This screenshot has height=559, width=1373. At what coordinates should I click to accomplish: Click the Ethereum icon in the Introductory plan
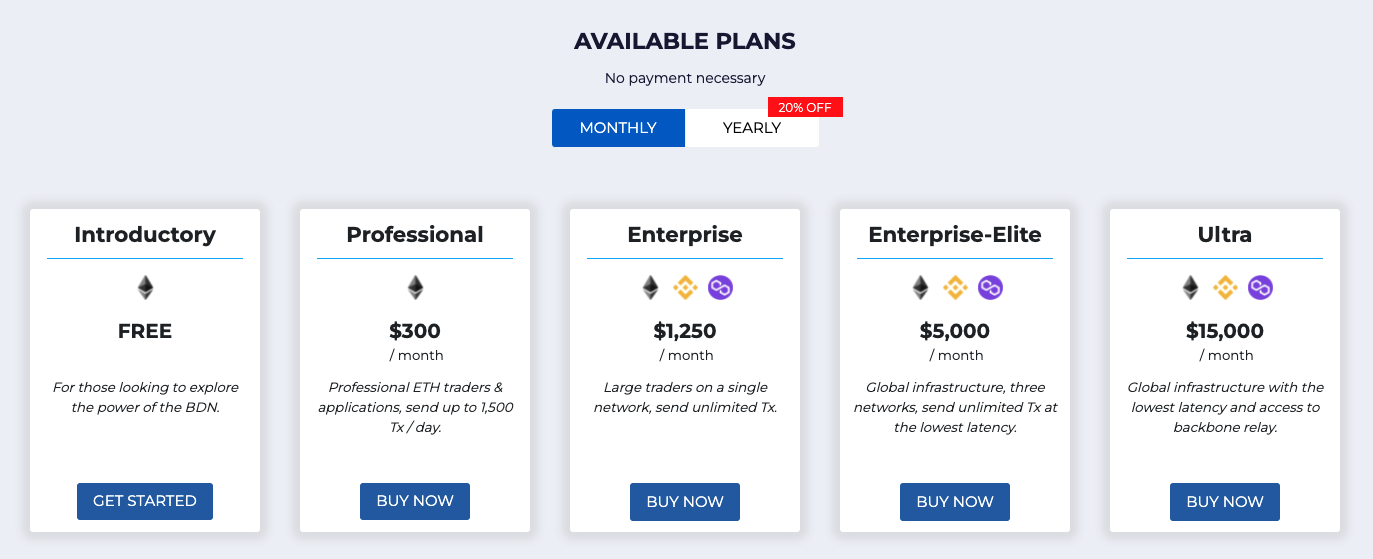click(145, 288)
